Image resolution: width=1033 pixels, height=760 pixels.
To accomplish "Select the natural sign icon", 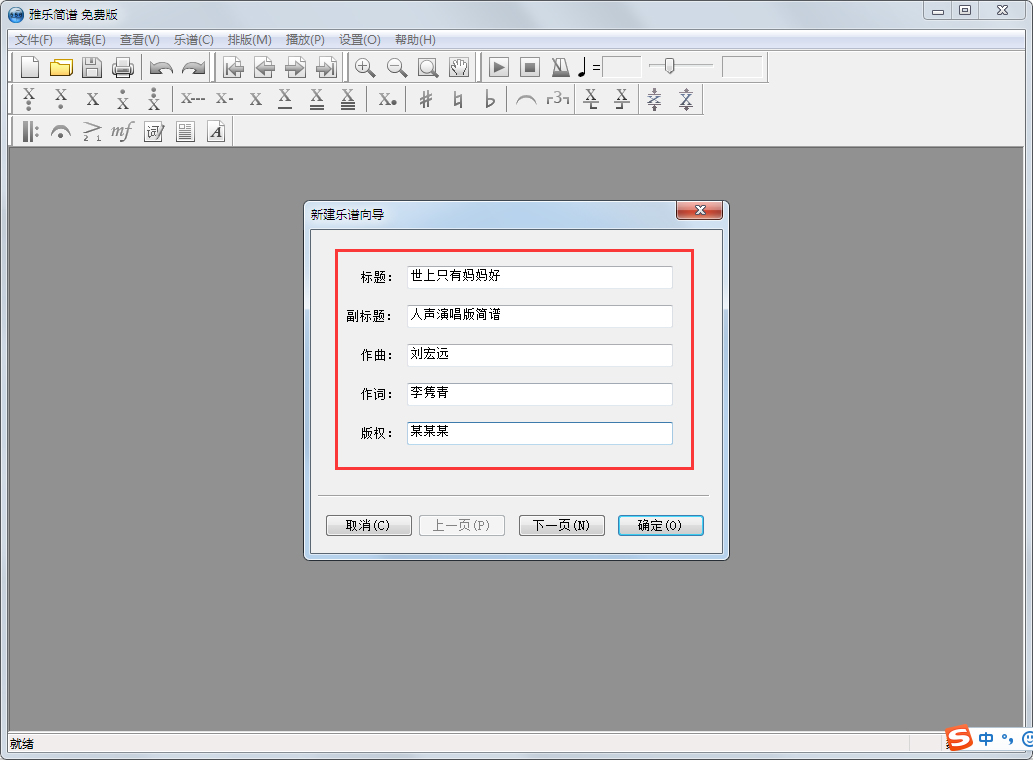I will (x=456, y=99).
